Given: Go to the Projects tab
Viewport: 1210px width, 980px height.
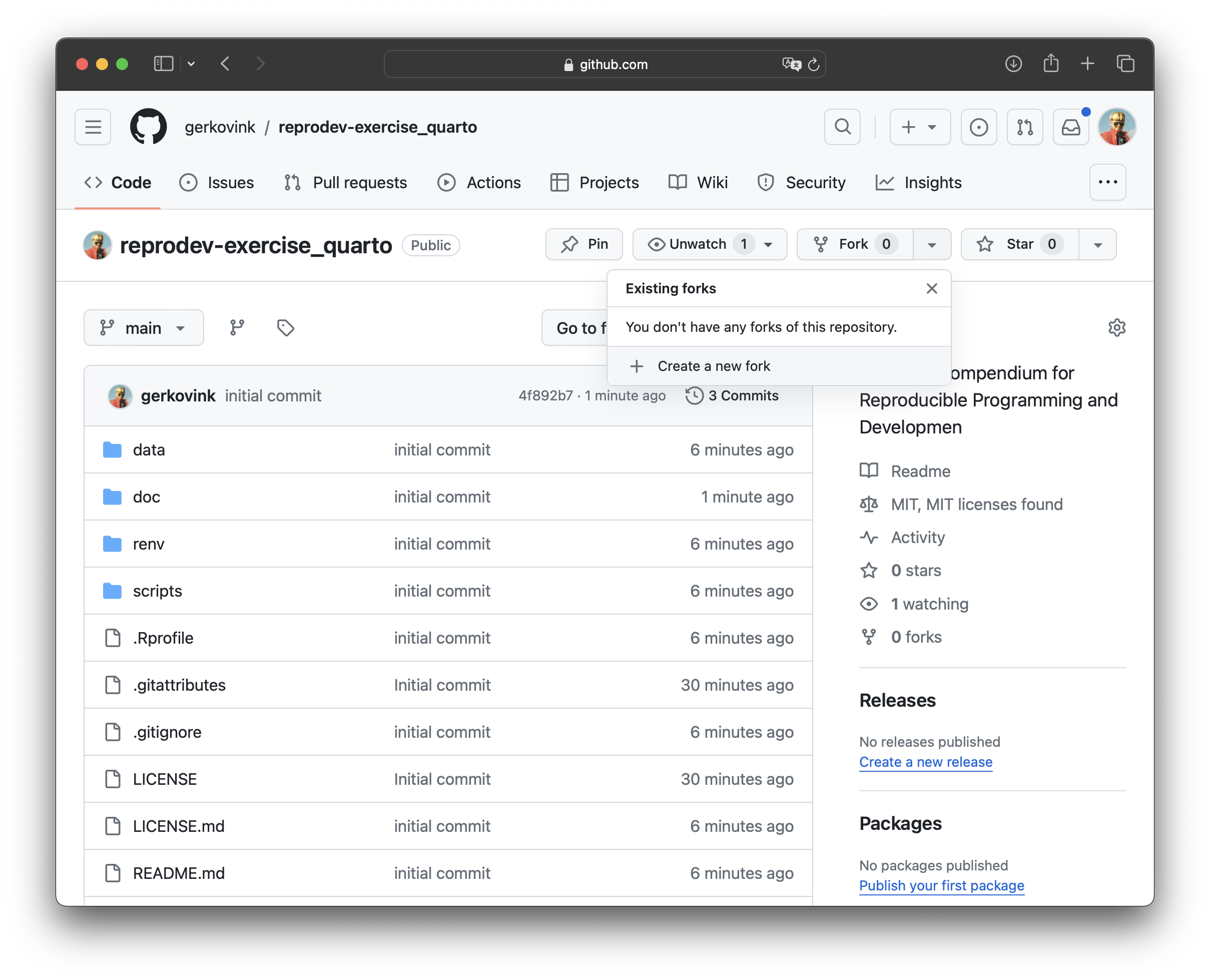Looking at the screenshot, I should (595, 182).
